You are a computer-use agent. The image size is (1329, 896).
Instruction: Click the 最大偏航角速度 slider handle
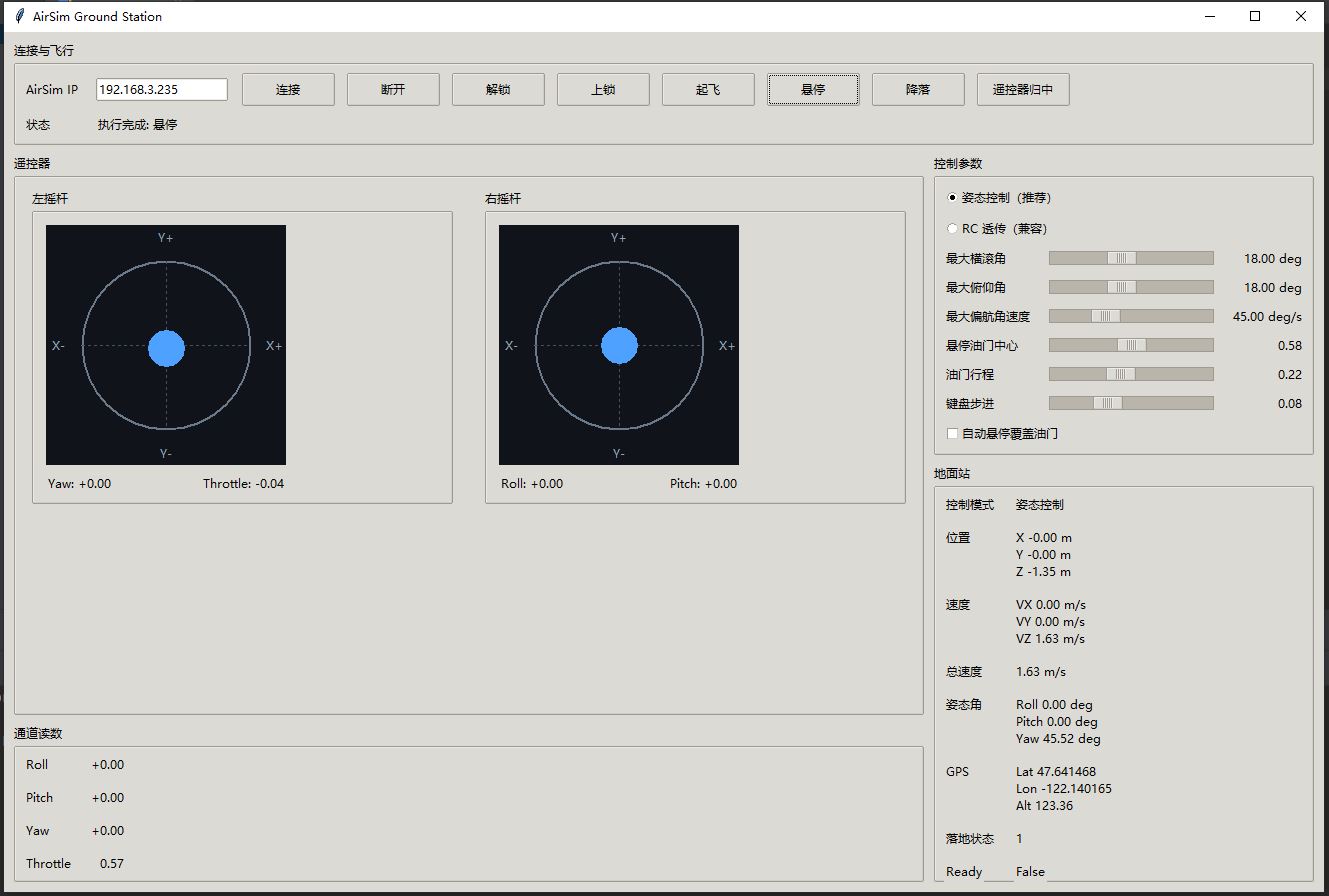click(1106, 316)
